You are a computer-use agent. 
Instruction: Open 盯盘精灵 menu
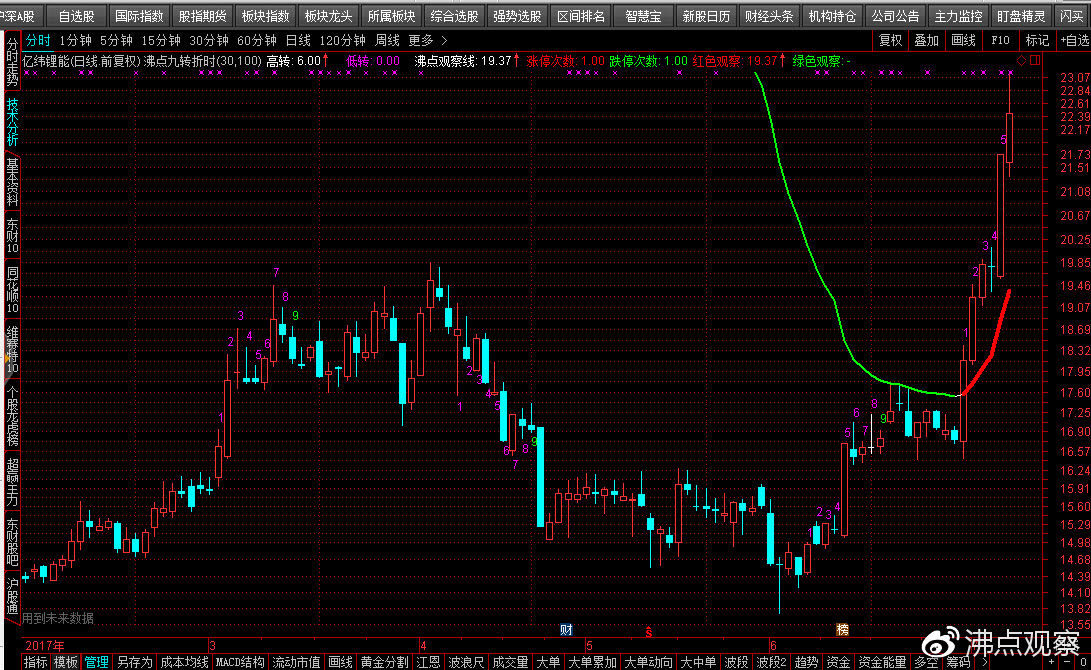point(1021,15)
